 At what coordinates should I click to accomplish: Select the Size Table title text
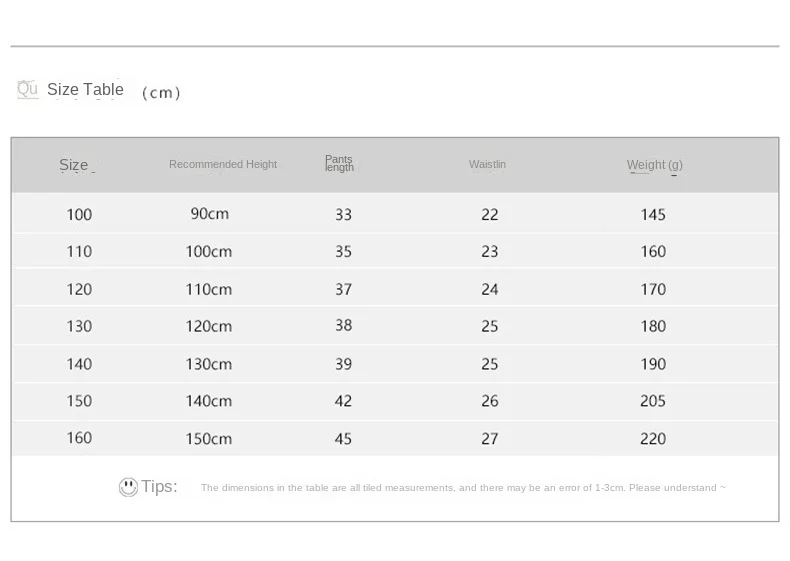pyautogui.click(x=85, y=89)
